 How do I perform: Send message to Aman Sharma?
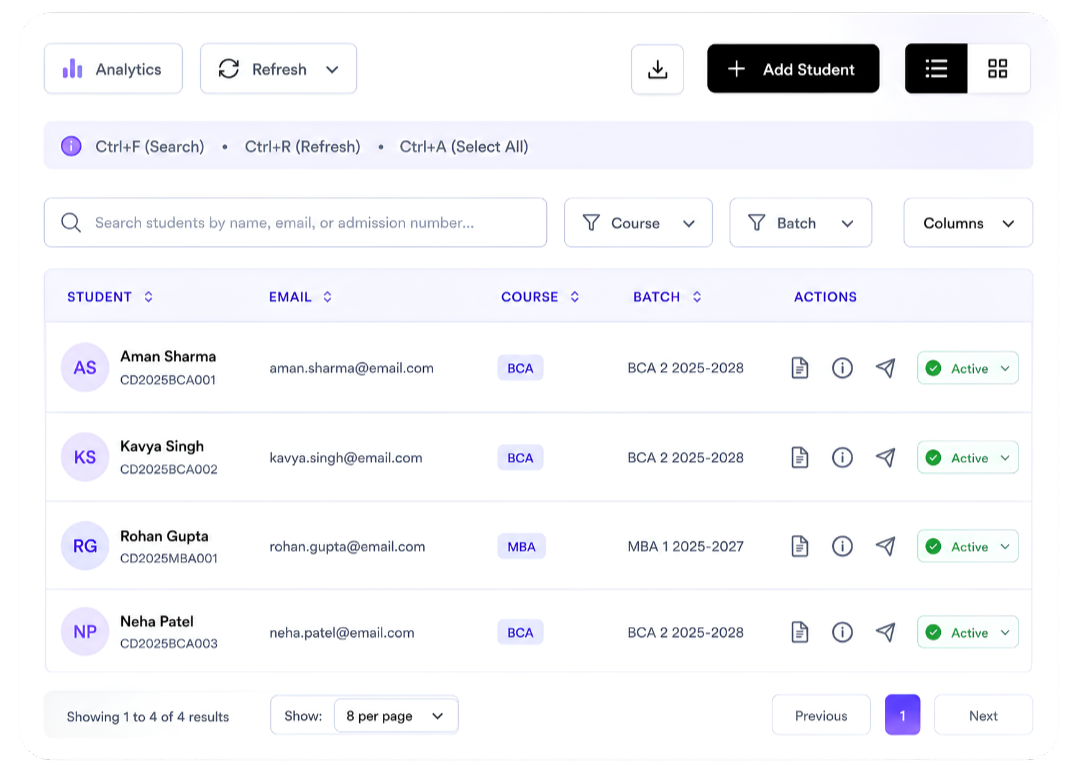tap(886, 368)
